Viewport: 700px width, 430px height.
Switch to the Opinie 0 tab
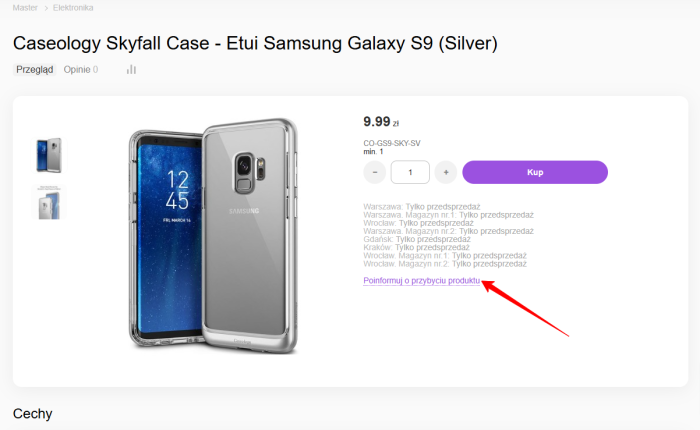click(x=81, y=70)
